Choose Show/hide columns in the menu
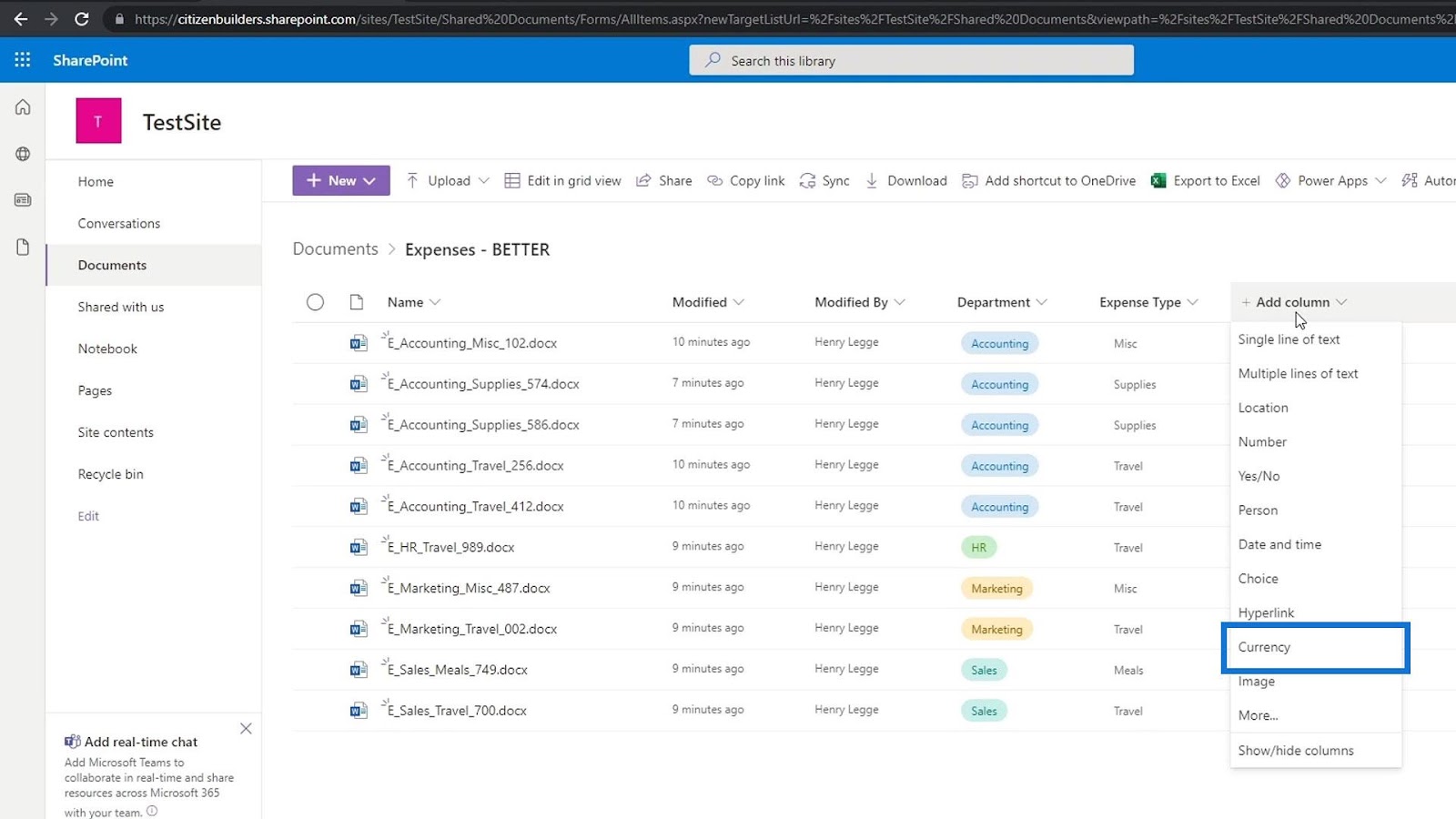The width and height of the screenshot is (1456, 819). click(1295, 751)
